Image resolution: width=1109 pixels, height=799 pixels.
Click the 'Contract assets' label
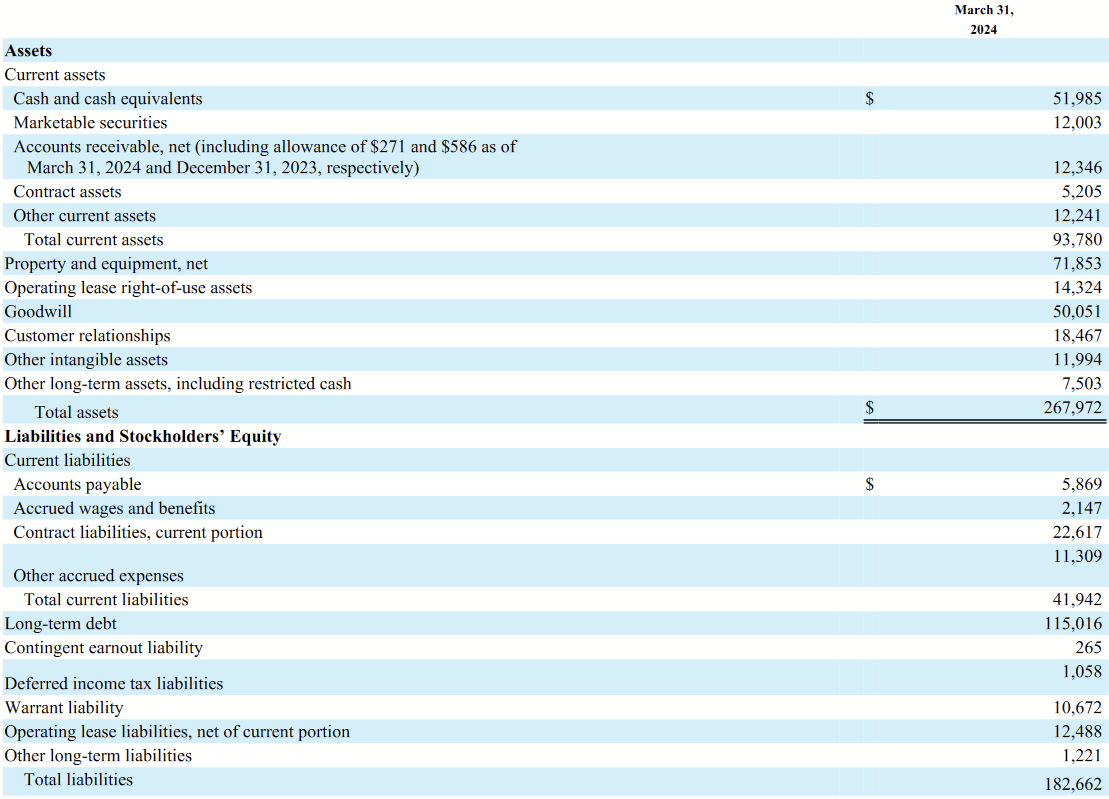(x=67, y=192)
